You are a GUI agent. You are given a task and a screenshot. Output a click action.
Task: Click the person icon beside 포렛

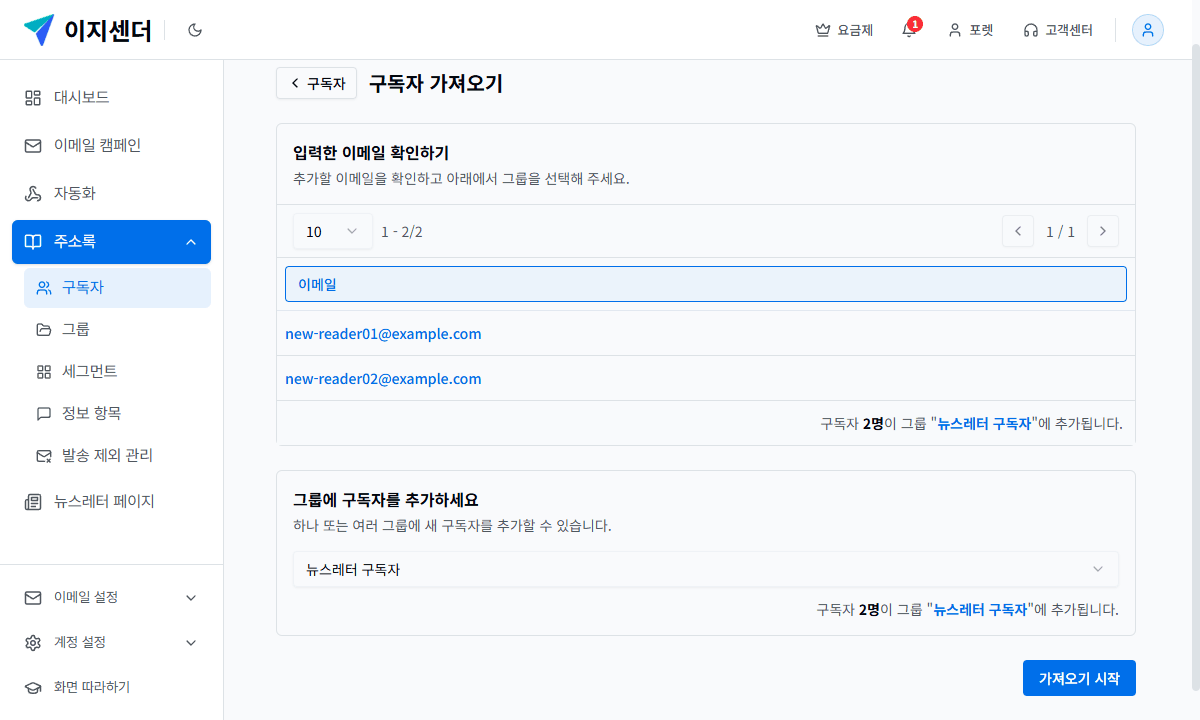click(955, 30)
